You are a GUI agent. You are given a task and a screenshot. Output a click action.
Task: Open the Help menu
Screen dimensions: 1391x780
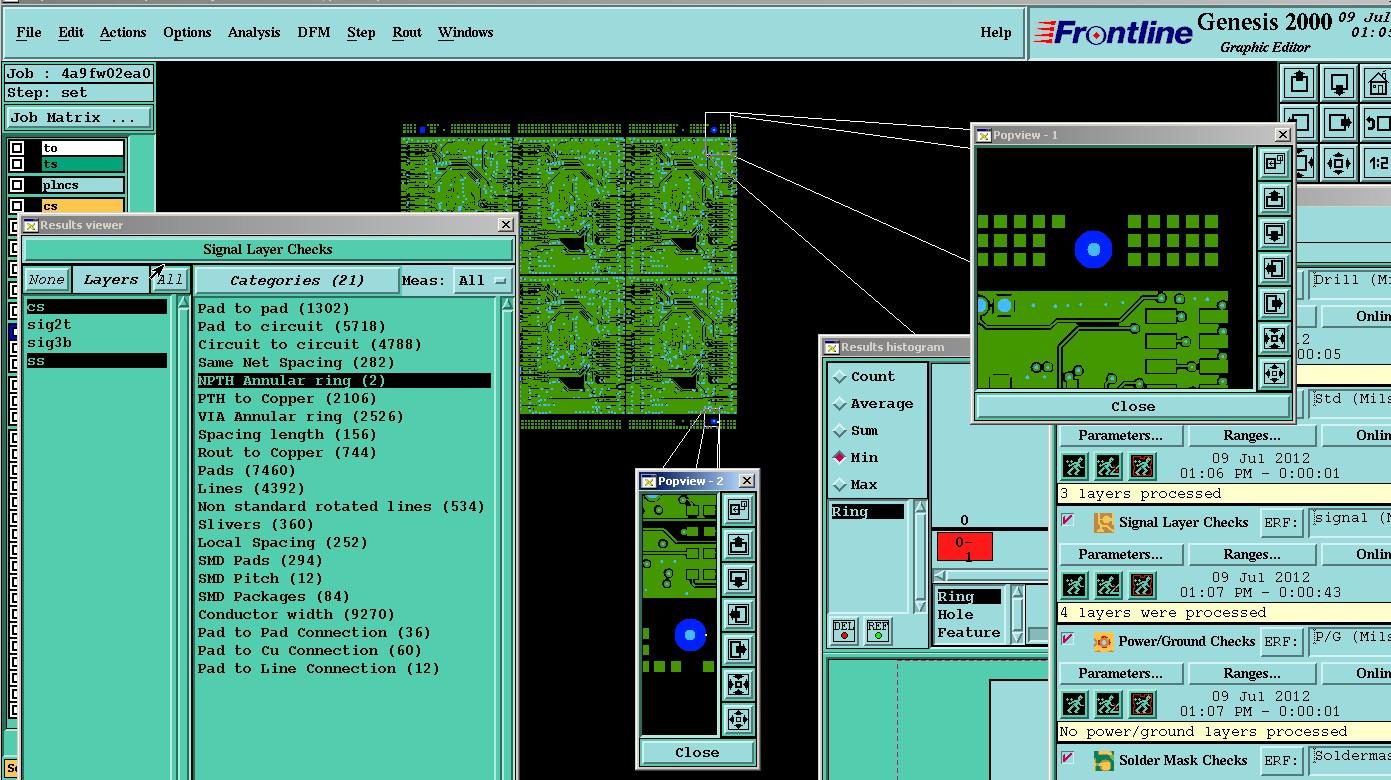(x=996, y=32)
